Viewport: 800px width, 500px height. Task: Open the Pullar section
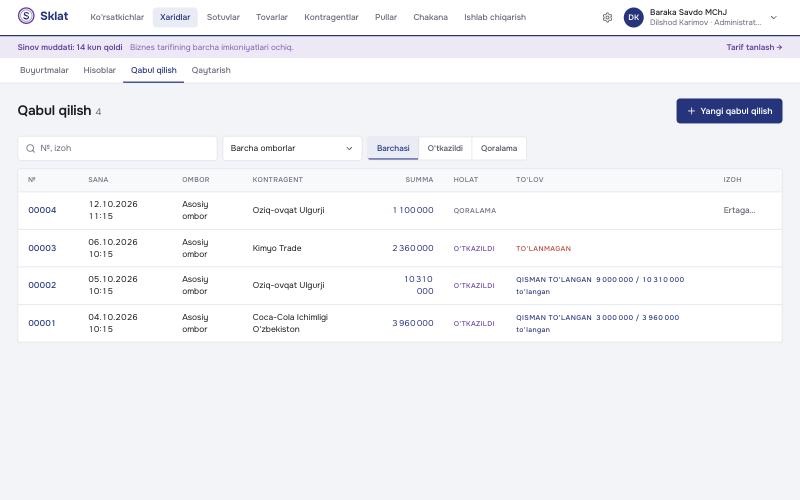click(386, 17)
